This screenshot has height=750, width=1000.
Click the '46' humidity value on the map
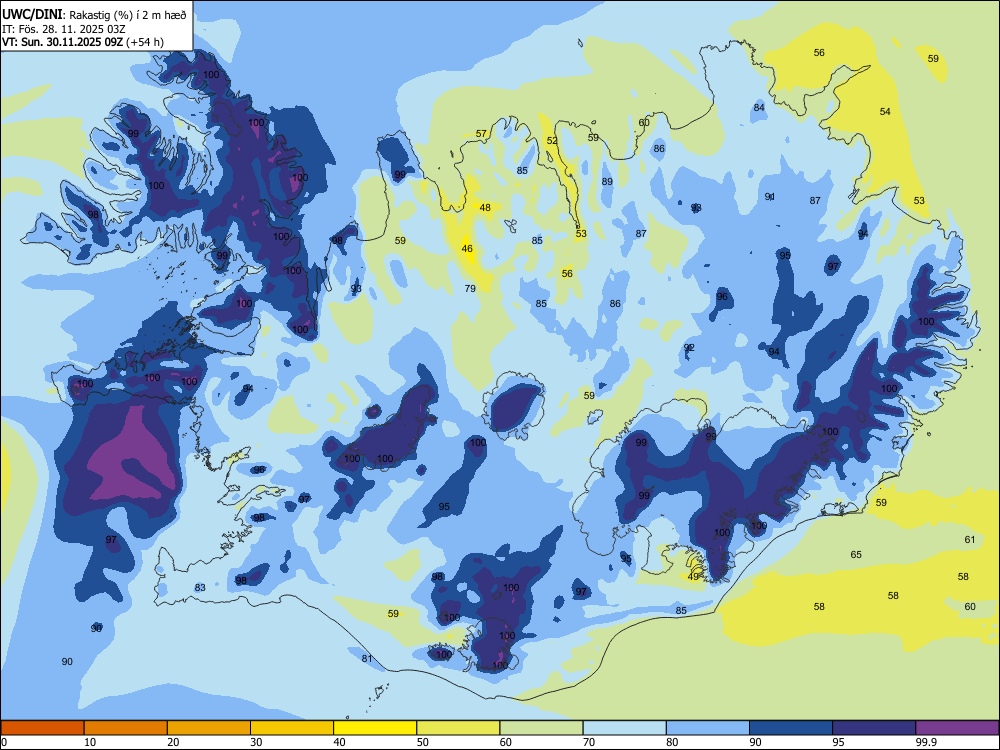pos(467,249)
